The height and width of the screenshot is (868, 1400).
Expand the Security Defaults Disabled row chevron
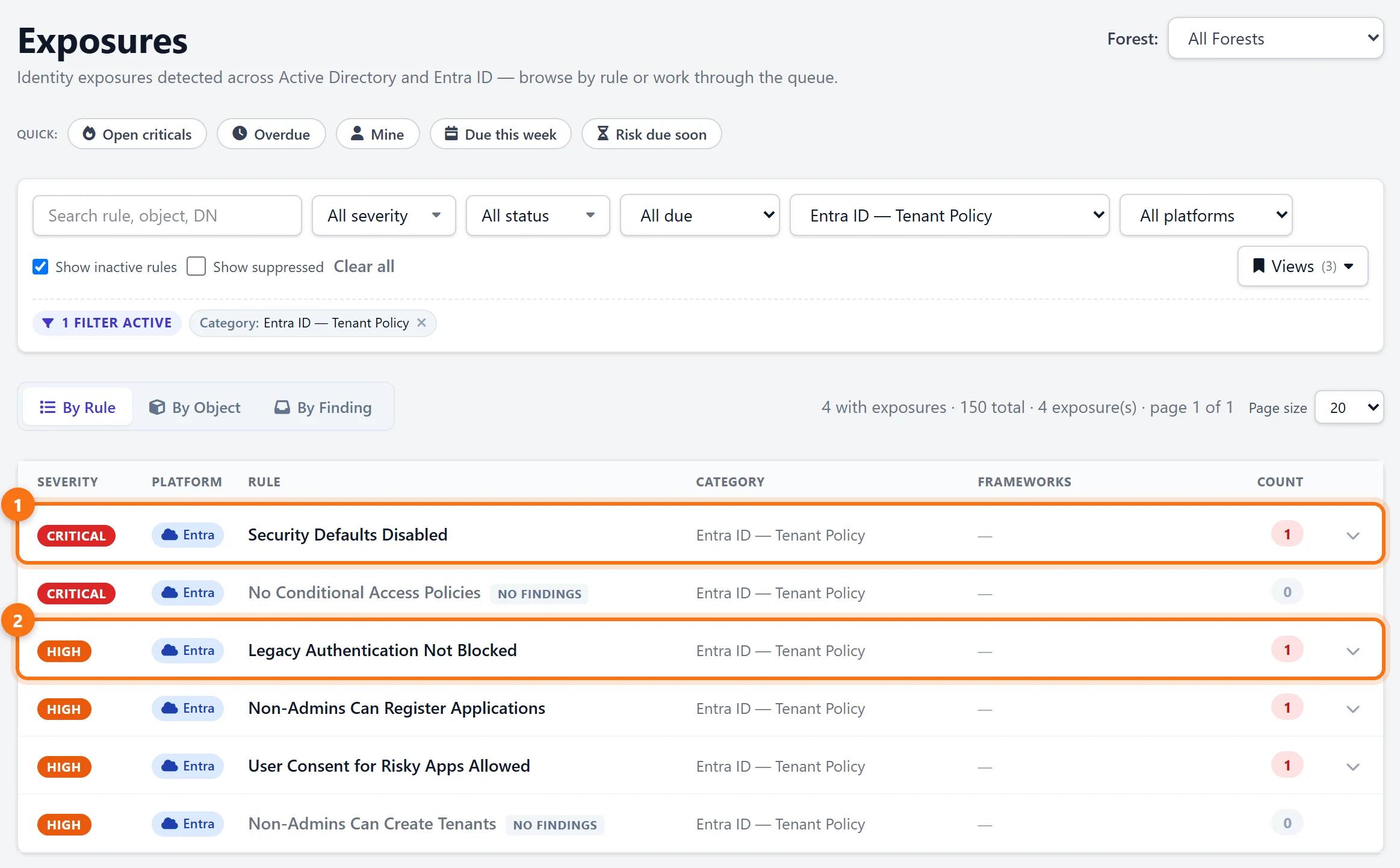pyautogui.click(x=1353, y=536)
